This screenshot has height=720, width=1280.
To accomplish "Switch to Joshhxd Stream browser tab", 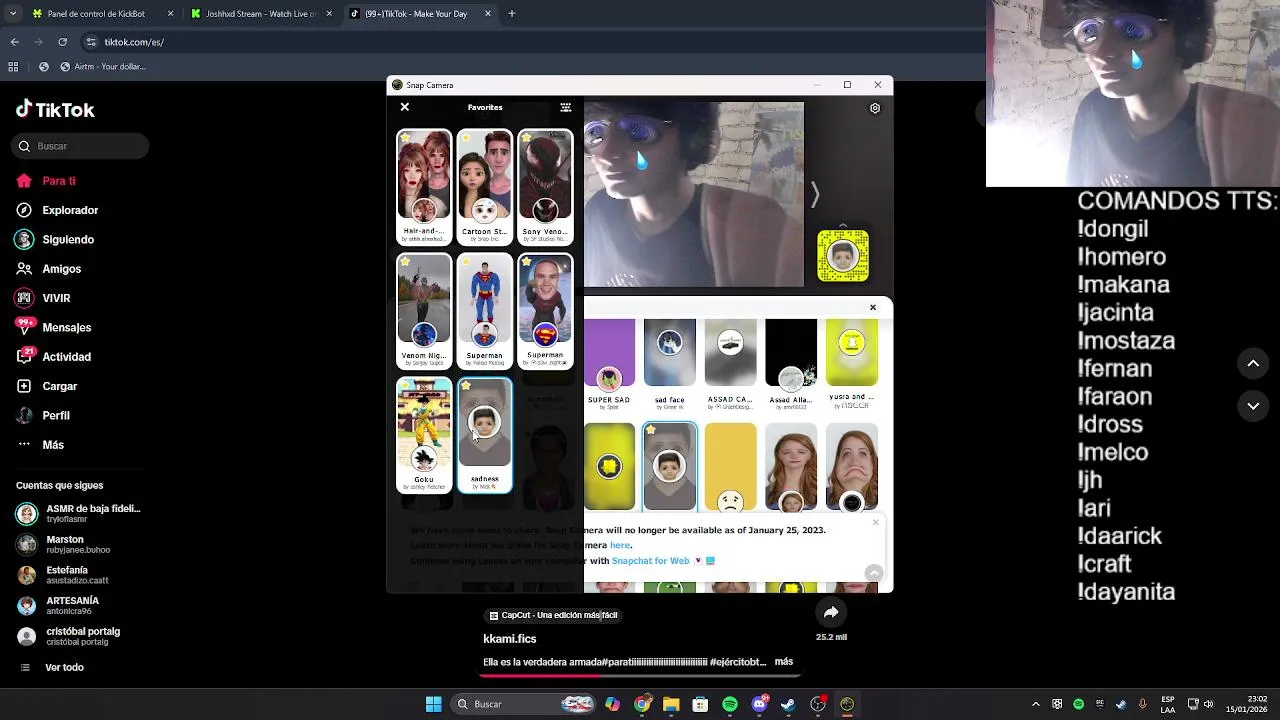I will (260, 14).
